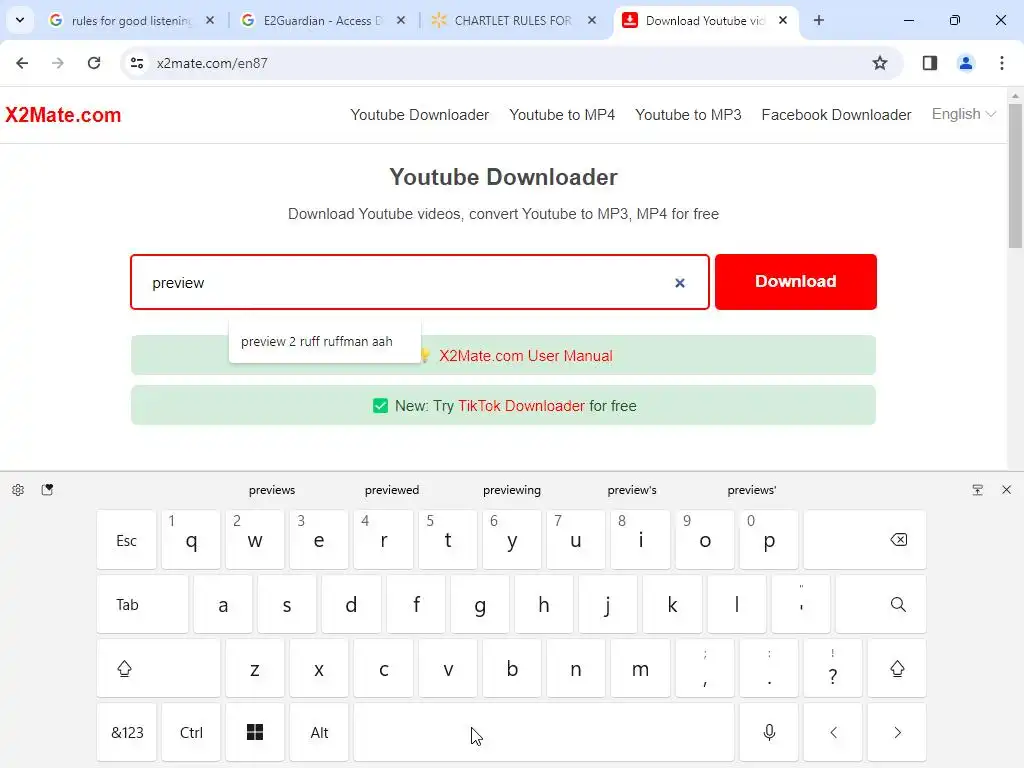Switch to 'rules for good listening' tab
This screenshot has width=1024, height=768.
[131, 20]
